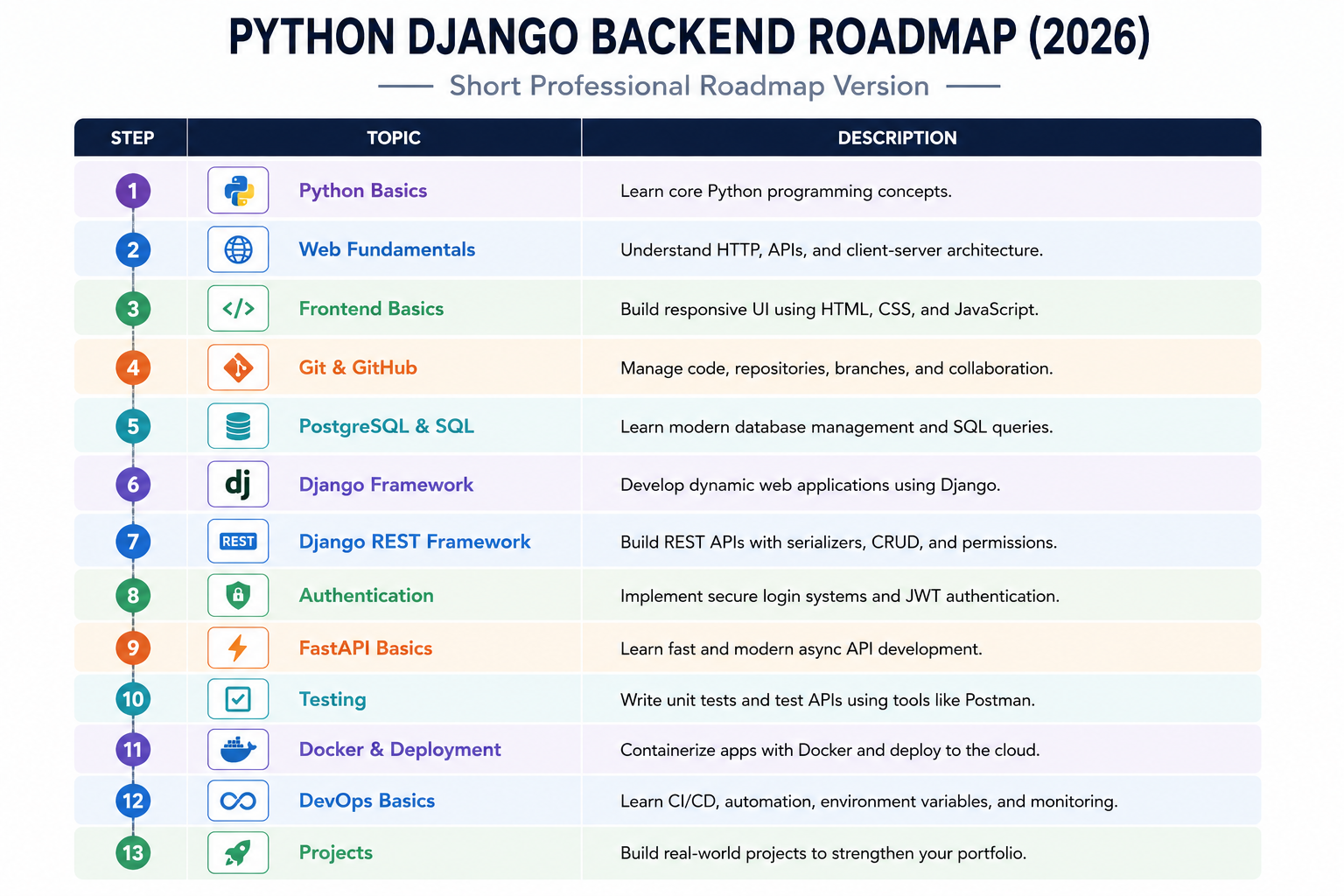Viewport: 1344px width, 896px height.
Task: Select the Django Framework topic text
Action: 386,485
